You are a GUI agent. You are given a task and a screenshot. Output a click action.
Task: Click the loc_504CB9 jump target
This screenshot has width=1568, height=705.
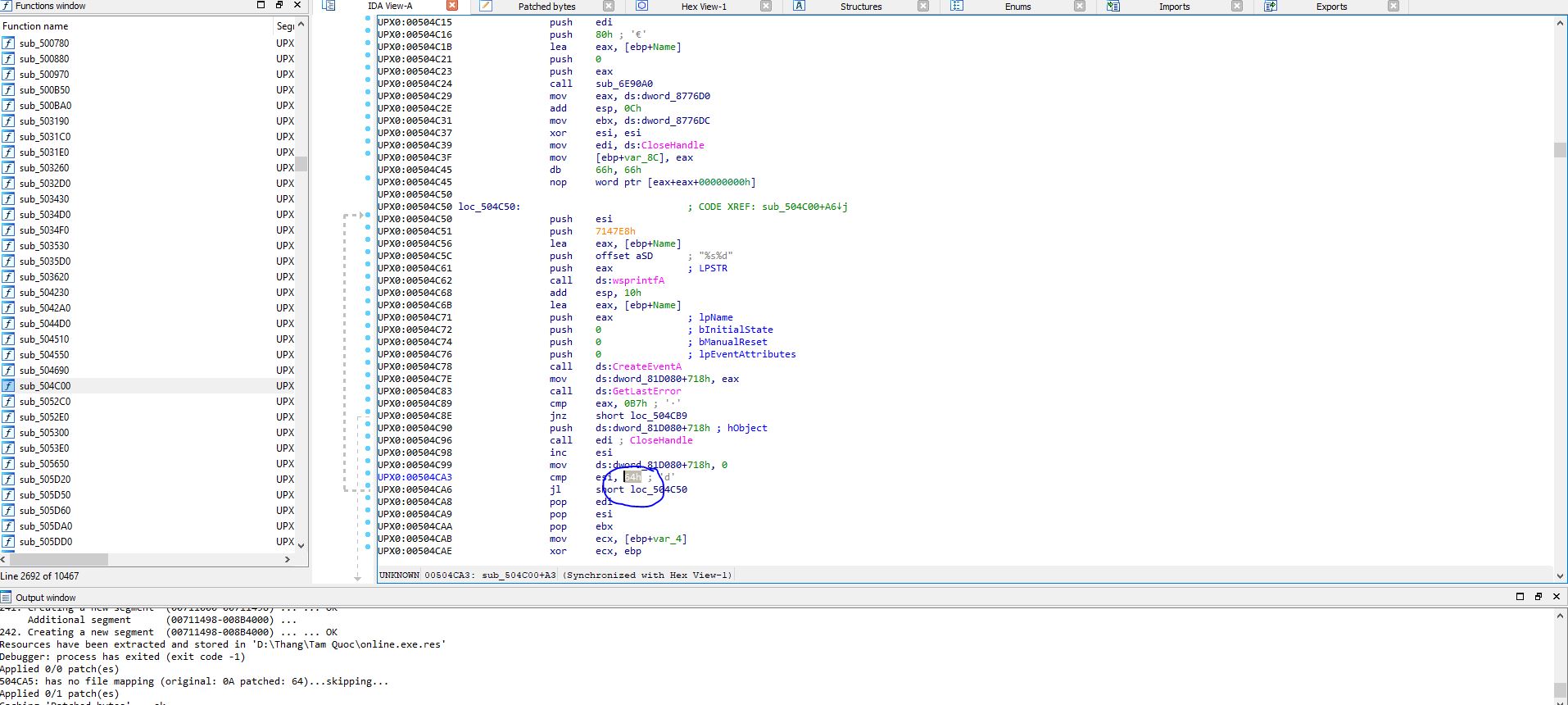(659, 416)
